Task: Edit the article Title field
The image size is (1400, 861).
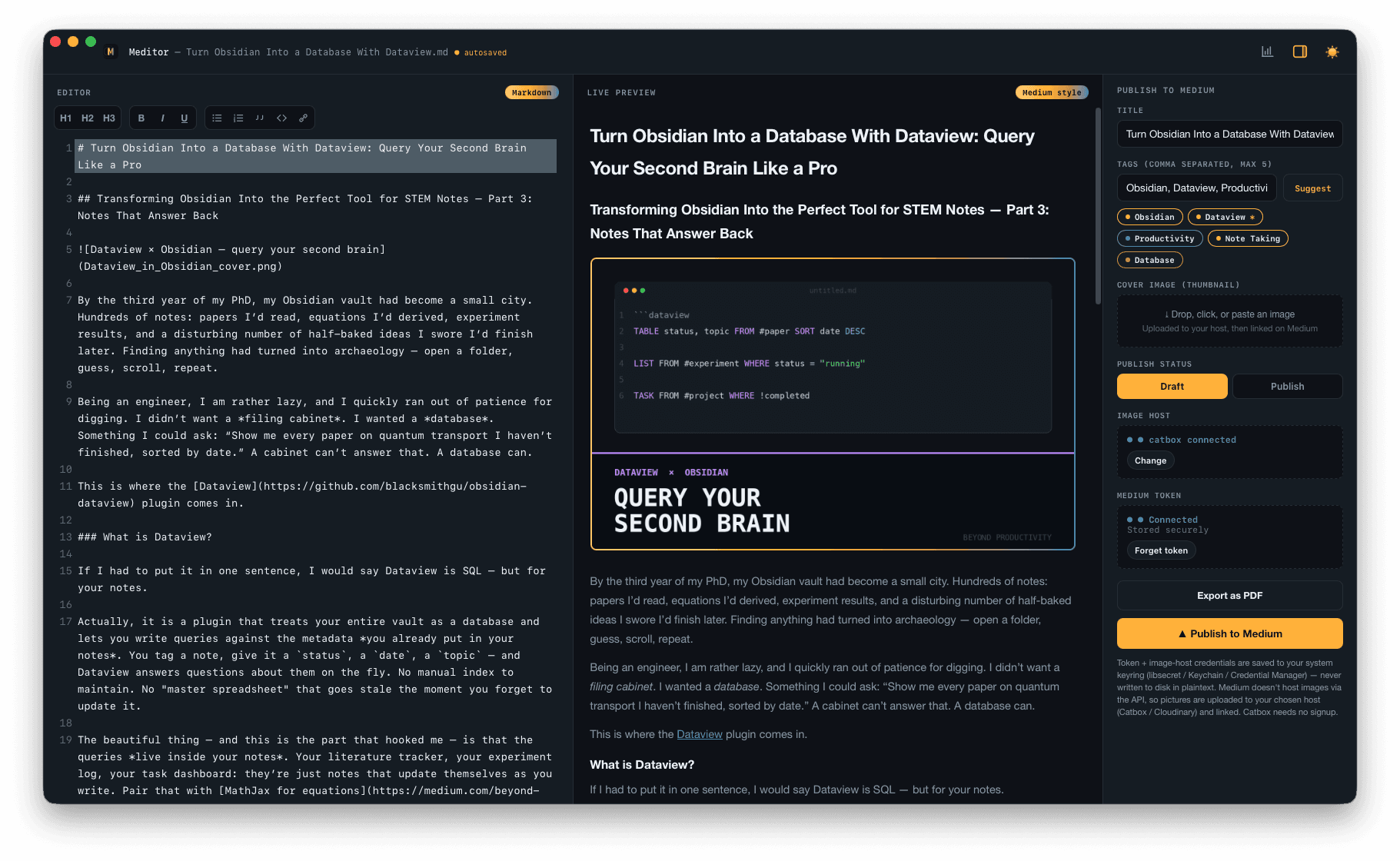Action: (x=1229, y=134)
